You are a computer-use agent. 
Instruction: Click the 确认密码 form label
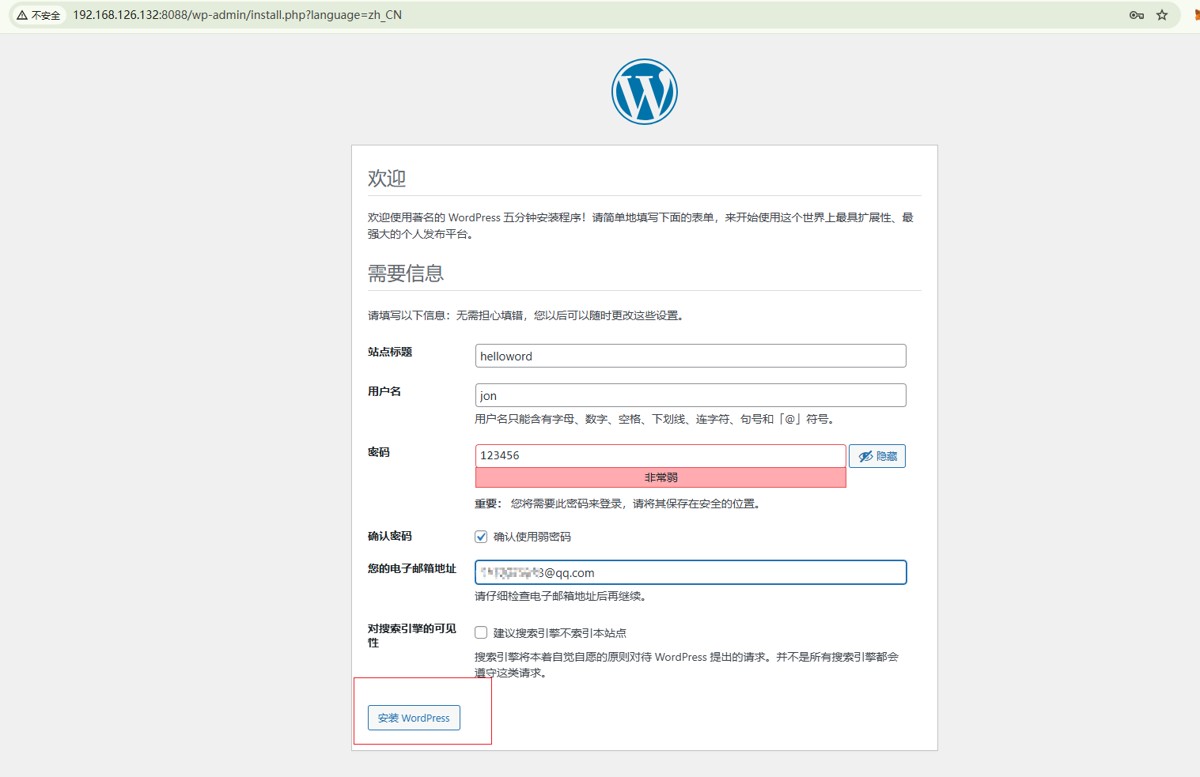(390, 537)
